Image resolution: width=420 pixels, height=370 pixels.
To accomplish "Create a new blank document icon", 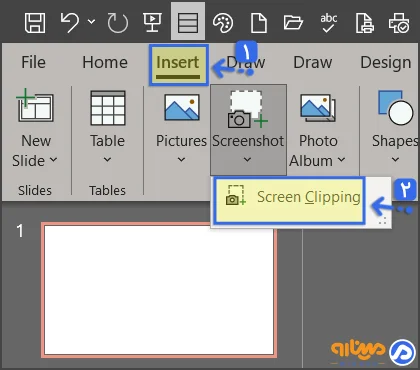I will coord(259,23).
